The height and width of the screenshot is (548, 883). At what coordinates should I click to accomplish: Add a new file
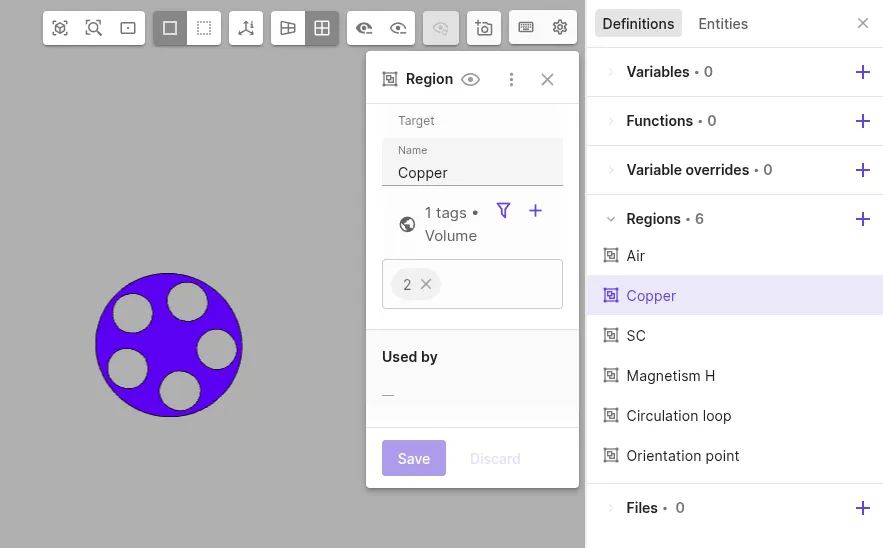(863, 508)
